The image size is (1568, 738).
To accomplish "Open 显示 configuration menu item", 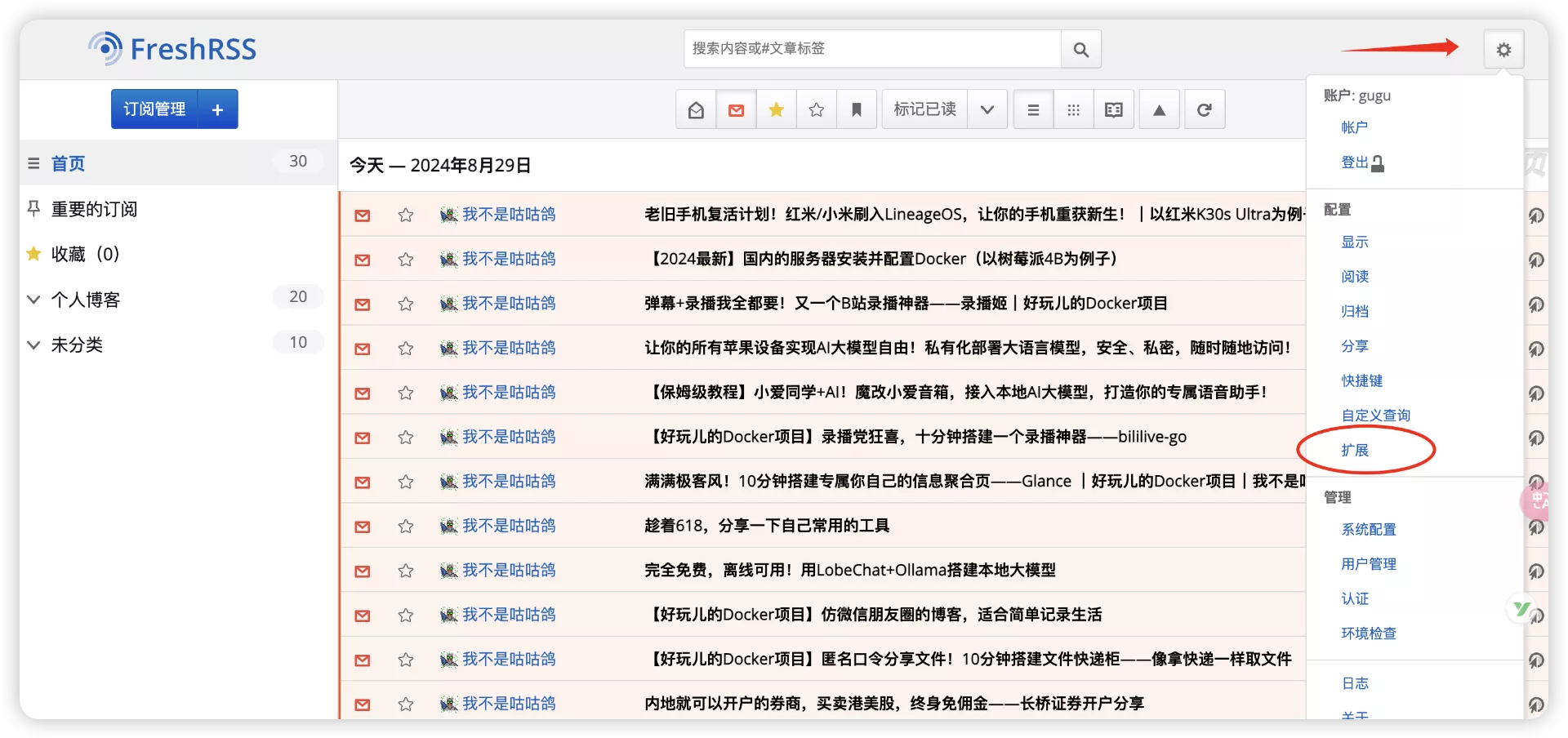I will tap(1354, 242).
